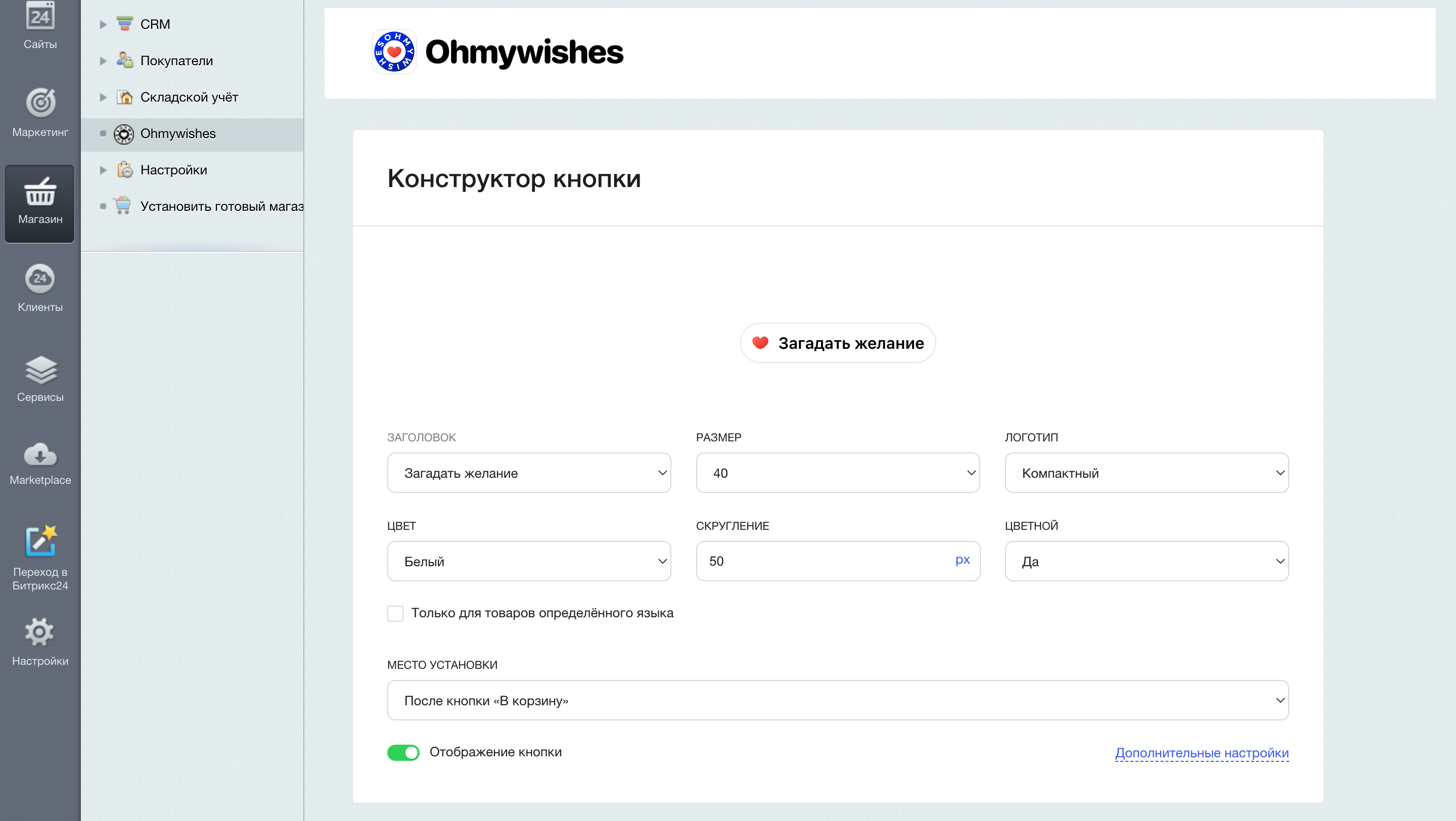This screenshot has height=821, width=1456.
Task: Disable the Отображение кнопки toggle
Action: [x=402, y=752]
